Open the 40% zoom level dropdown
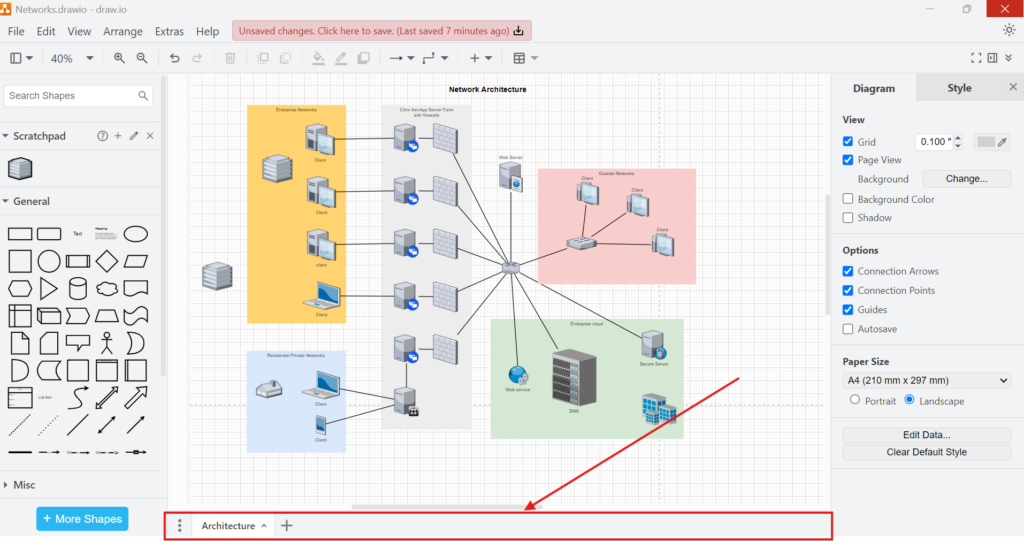Screen dimensions: 1024x541 point(72,58)
